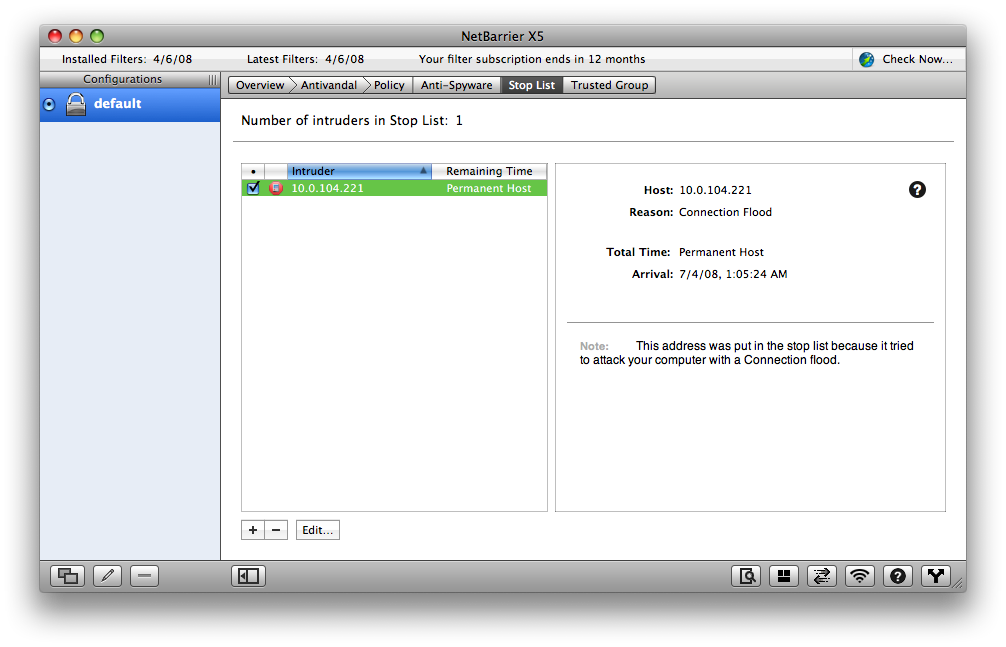This screenshot has width=1006, height=647.
Task: Click the traffic arrows icon button
Action: pos(822,576)
